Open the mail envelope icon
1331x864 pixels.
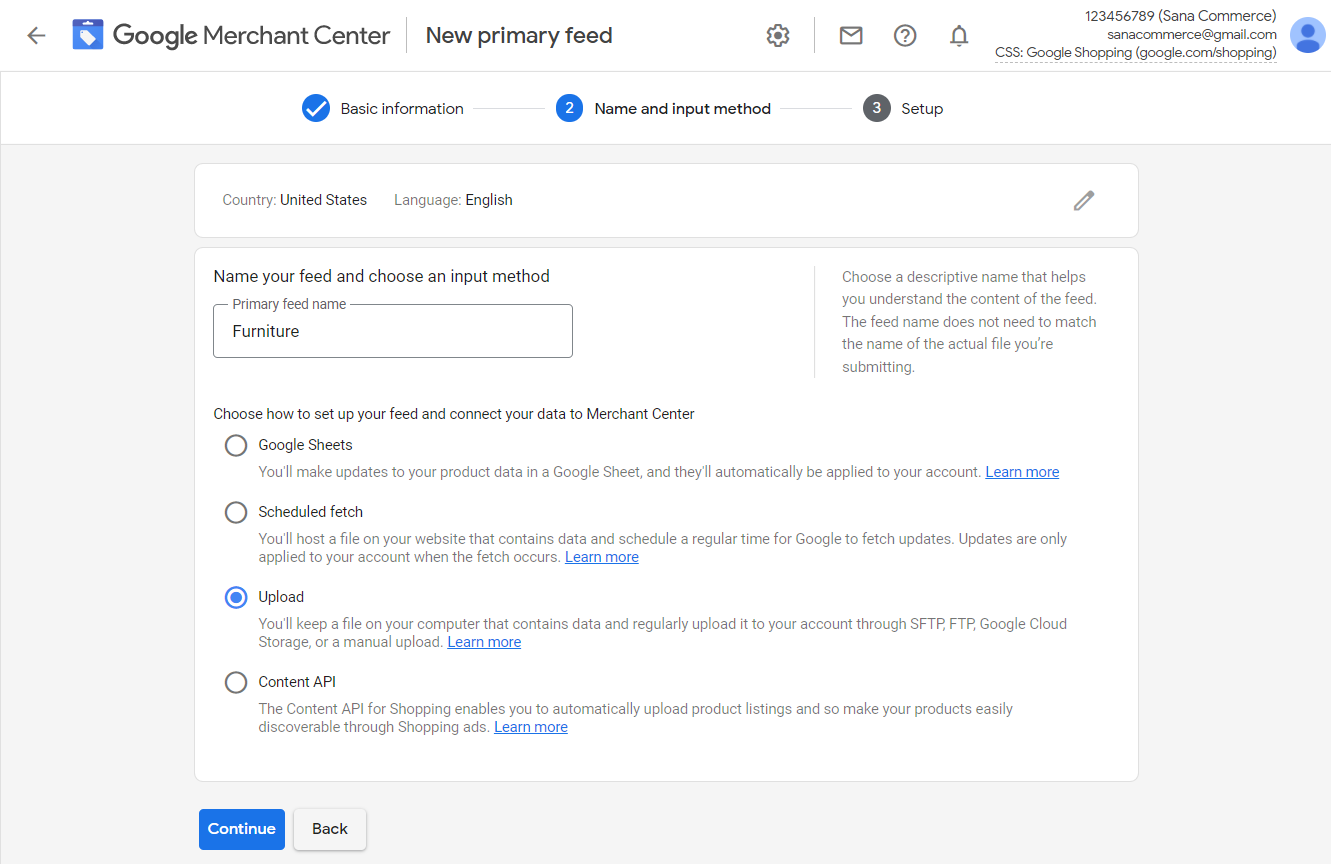[851, 36]
